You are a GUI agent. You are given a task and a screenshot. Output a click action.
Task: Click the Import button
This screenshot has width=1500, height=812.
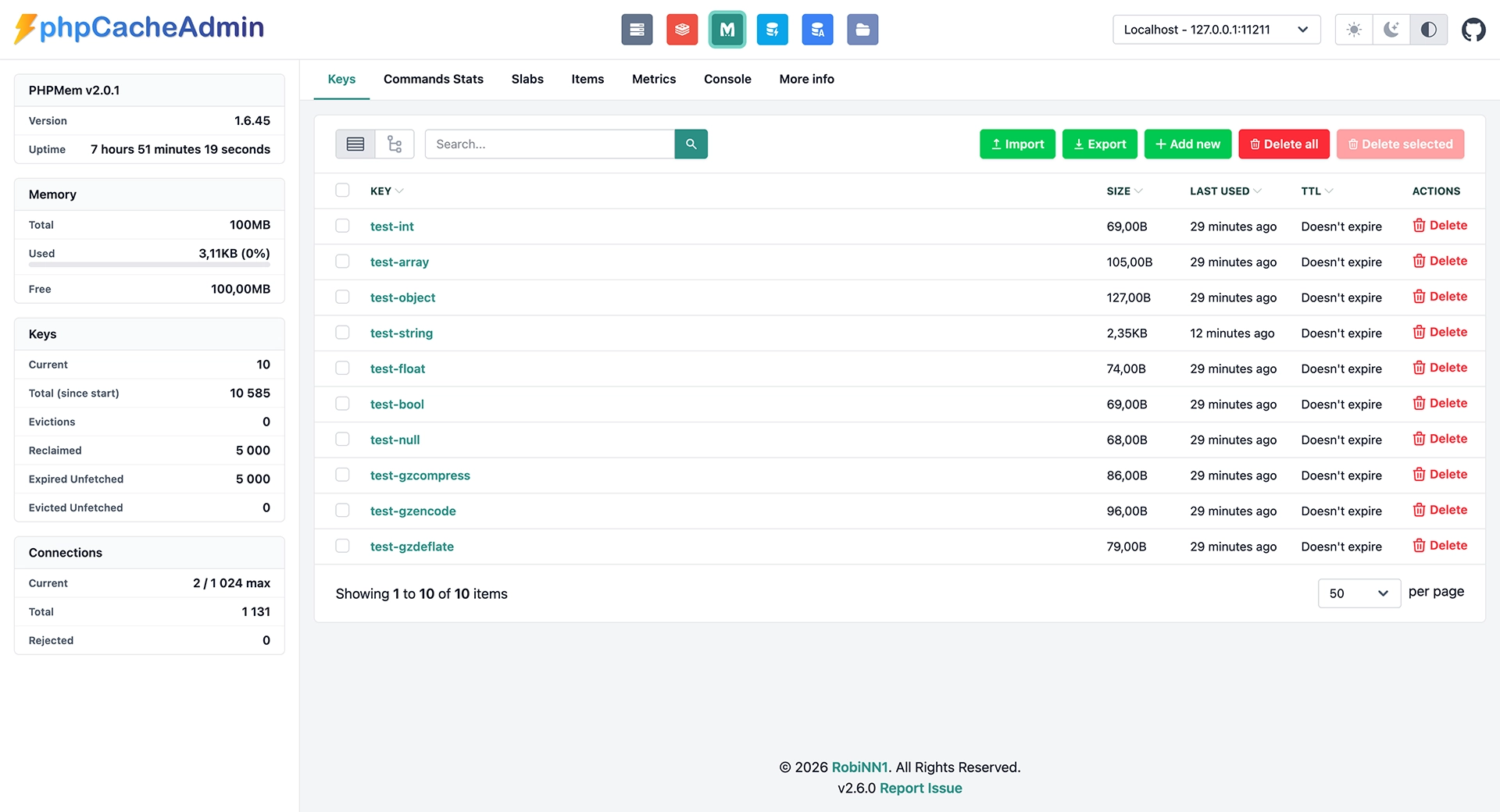point(1017,144)
